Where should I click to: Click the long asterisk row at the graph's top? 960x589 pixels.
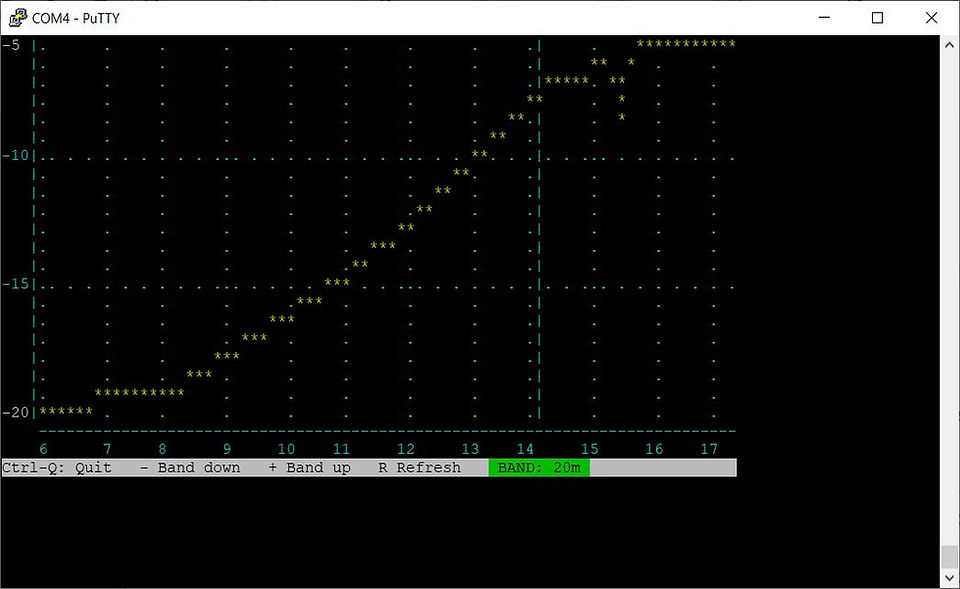pyautogui.click(x=686, y=43)
